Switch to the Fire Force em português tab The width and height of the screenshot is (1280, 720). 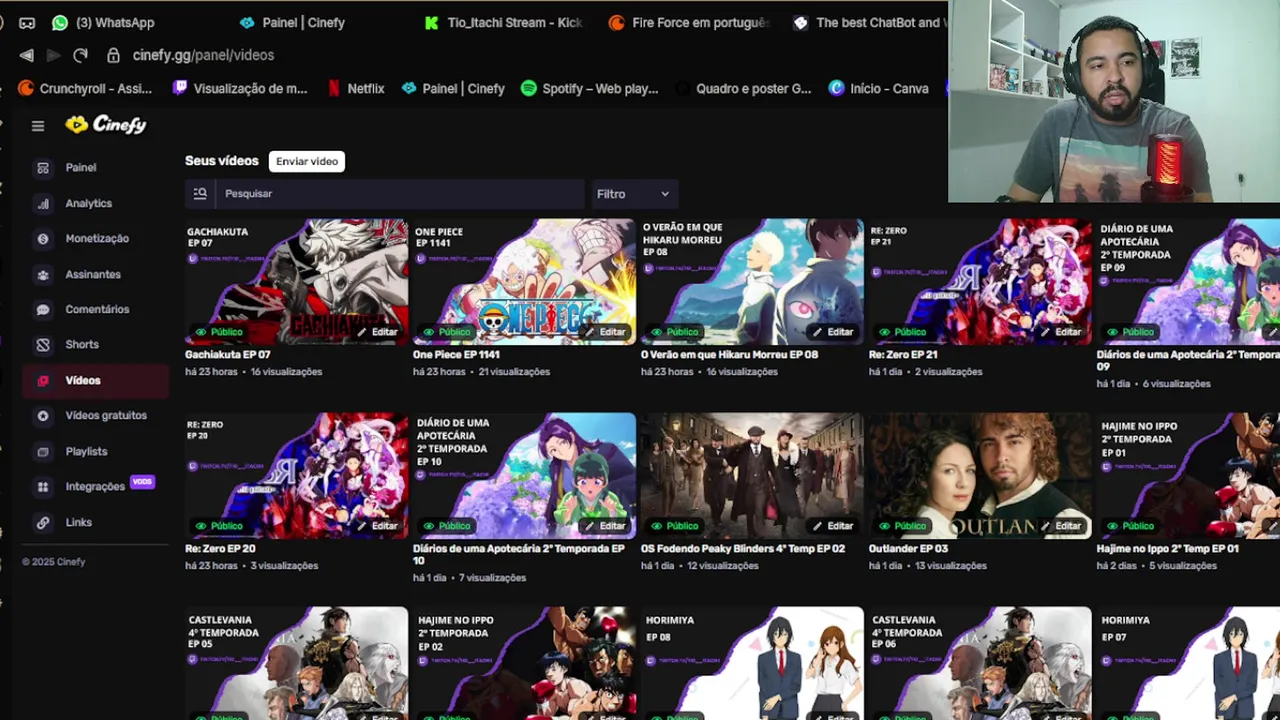click(689, 22)
